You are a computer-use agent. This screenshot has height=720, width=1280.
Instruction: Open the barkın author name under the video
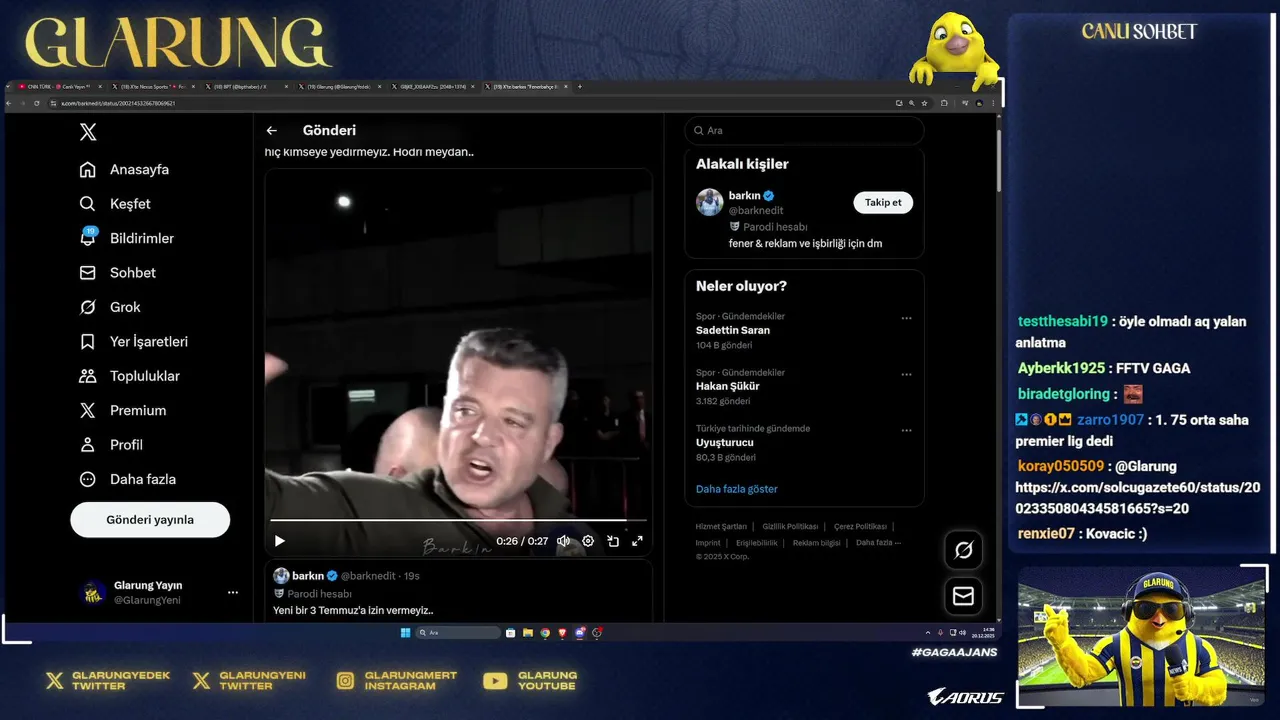(308, 576)
